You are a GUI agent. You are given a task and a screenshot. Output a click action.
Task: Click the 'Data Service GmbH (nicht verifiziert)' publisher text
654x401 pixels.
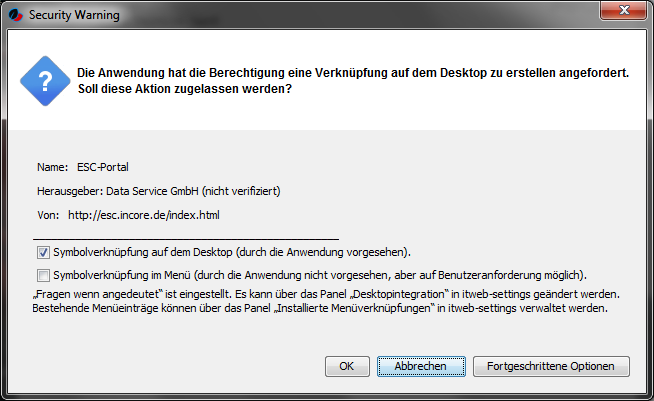193,191
